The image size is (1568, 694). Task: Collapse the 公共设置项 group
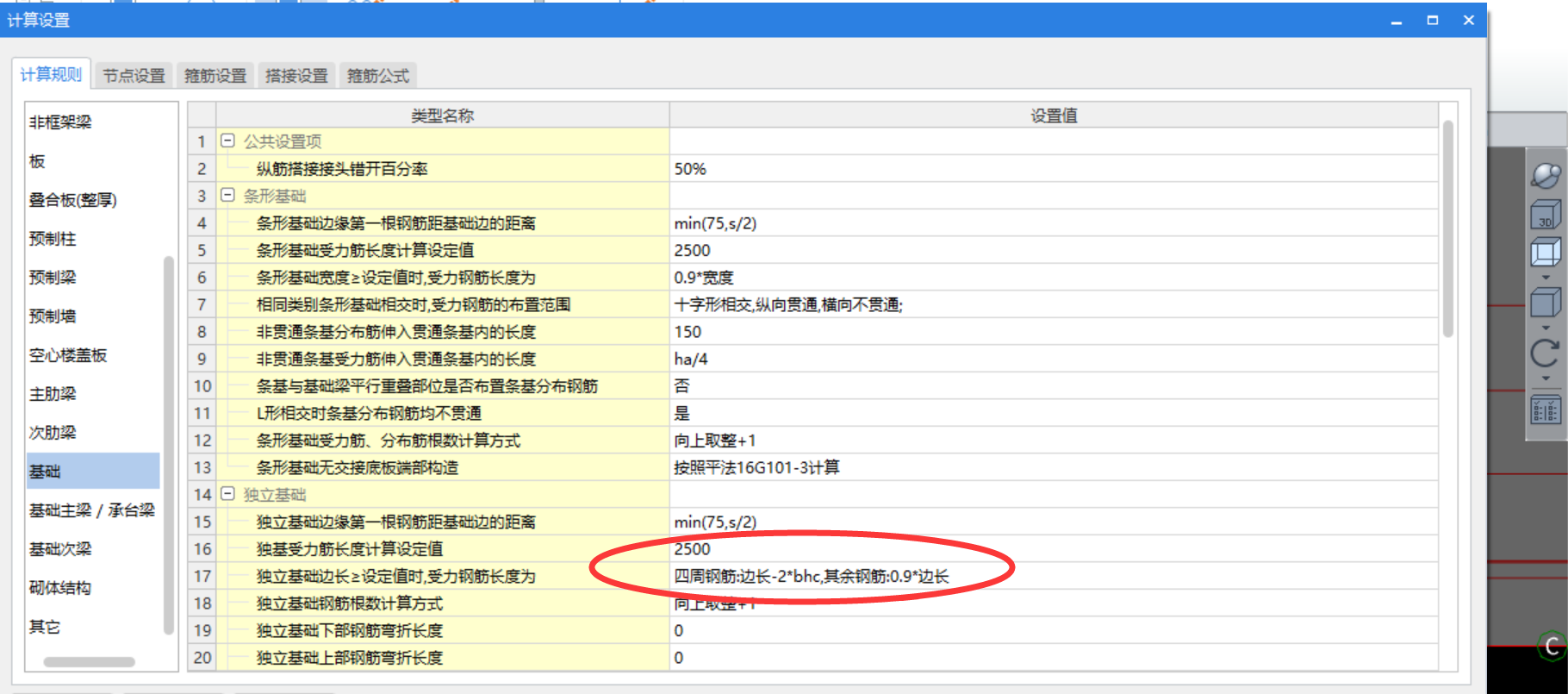(x=227, y=141)
